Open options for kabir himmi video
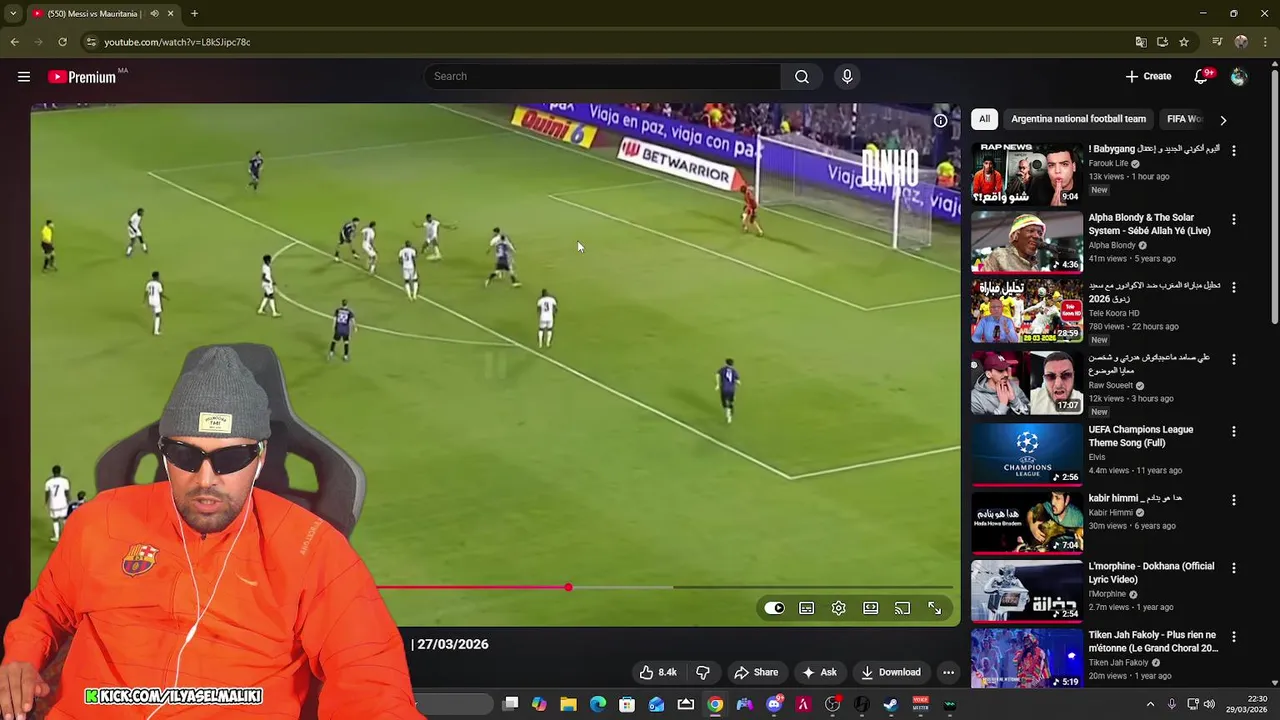1280x720 pixels. pos(1233,500)
